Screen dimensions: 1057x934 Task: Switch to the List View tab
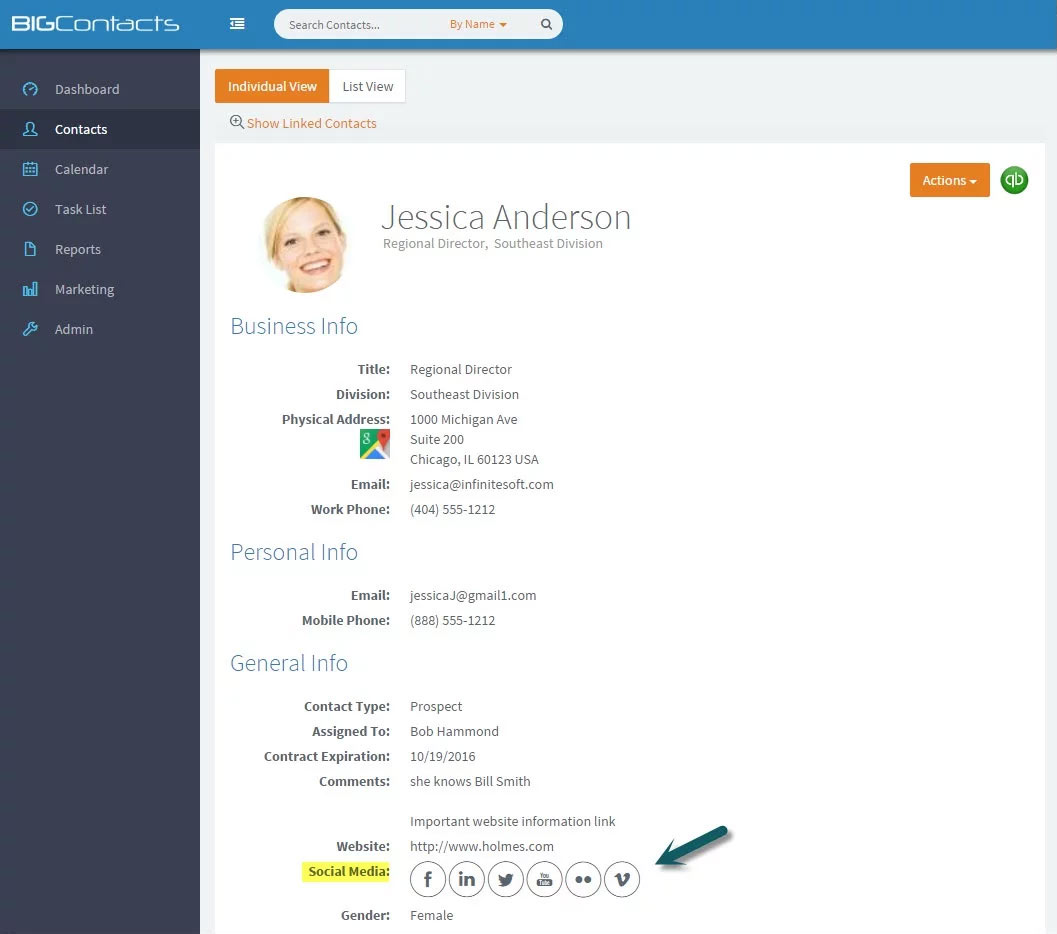point(367,86)
